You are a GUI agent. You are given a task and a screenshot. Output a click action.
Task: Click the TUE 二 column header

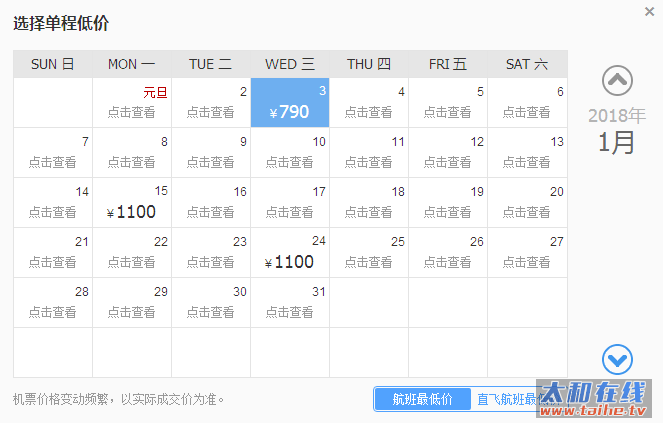pos(211,64)
